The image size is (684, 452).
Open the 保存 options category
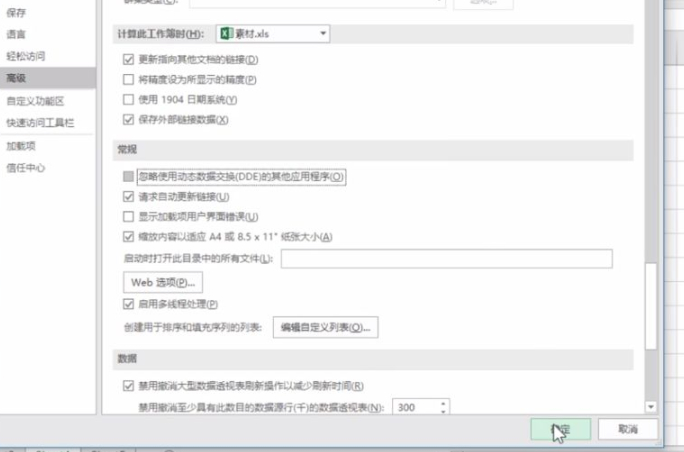coord(16,13)
